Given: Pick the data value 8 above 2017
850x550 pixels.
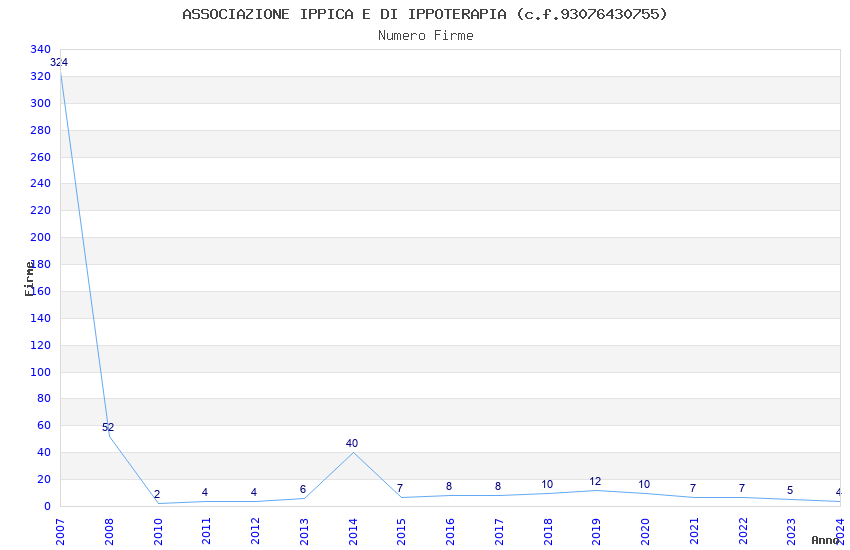Looking at the screenshot, I should click(498, 487).
